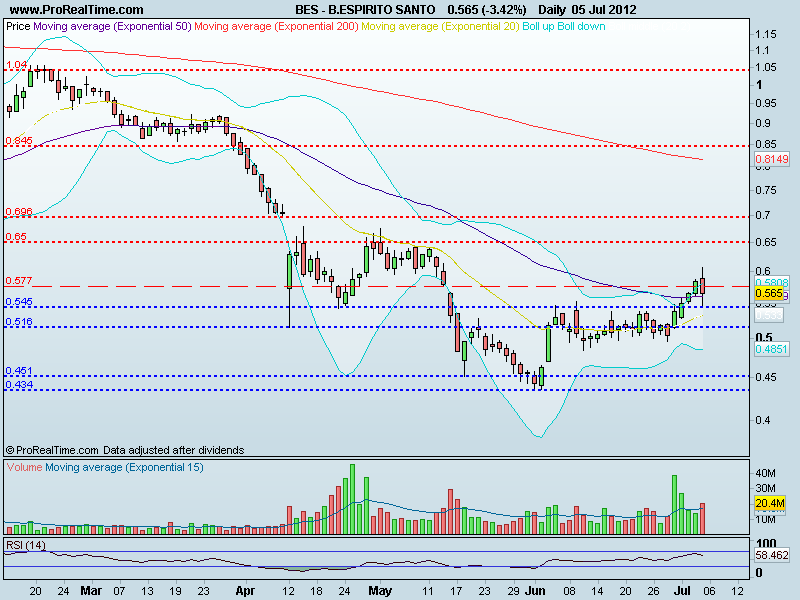This screenshot has height=600, width=800.
Task: Click the red 0.8149 EMA 200 value tag
Action: pyautogui.click(x=772, y=159)
